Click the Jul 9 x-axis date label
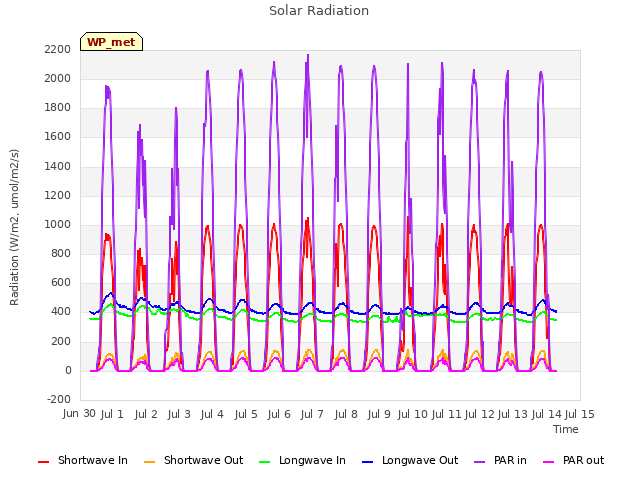 pos(379,414)
